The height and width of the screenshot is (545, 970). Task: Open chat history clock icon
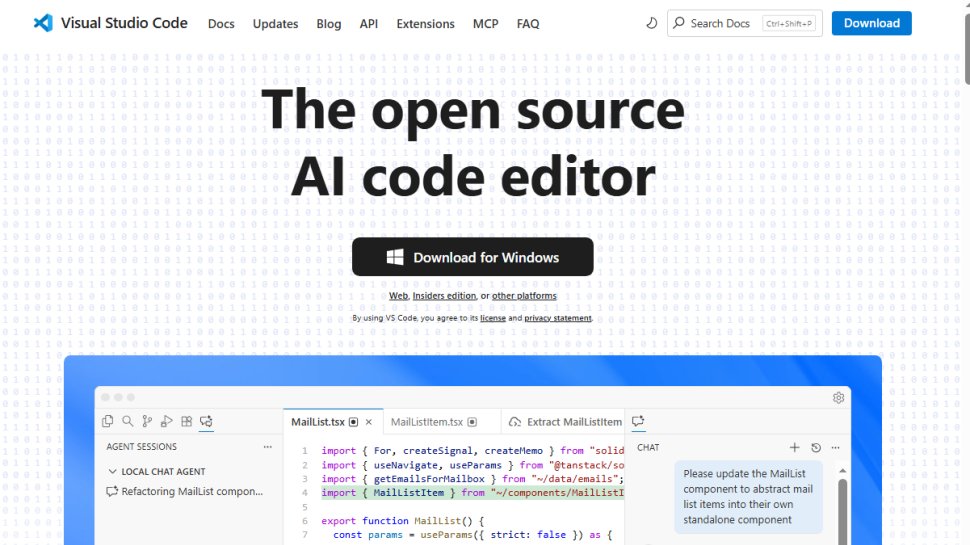pos(816,447)
